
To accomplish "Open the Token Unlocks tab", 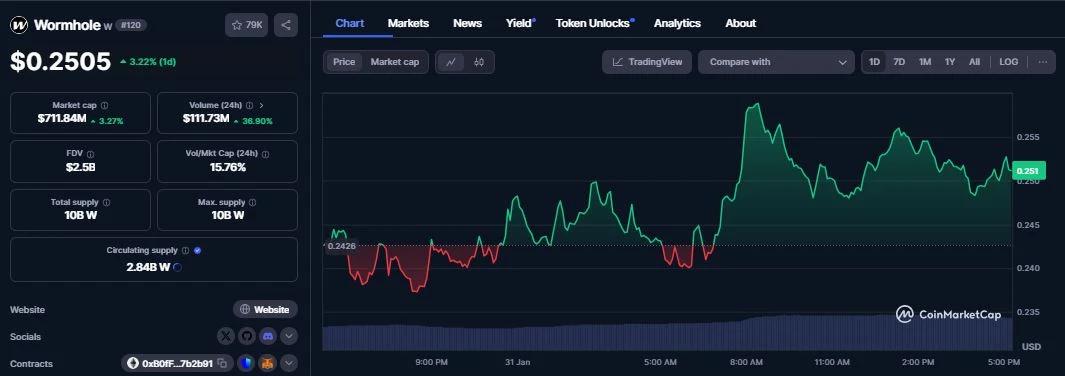I will pyautogui.click(x=594, y=23).
